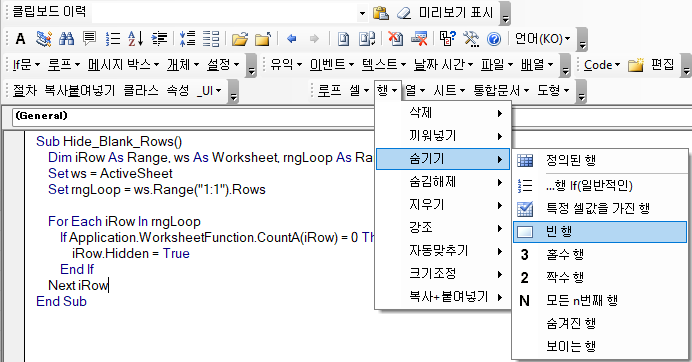Click the numbered lines list icon
692x362 pixels.
coord(113,39)
